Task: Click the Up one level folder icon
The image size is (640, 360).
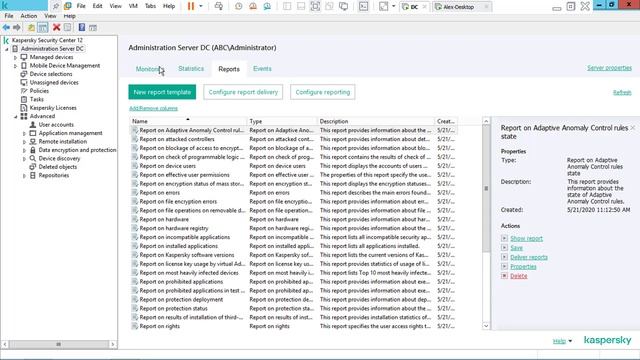Action: (31, 27)
